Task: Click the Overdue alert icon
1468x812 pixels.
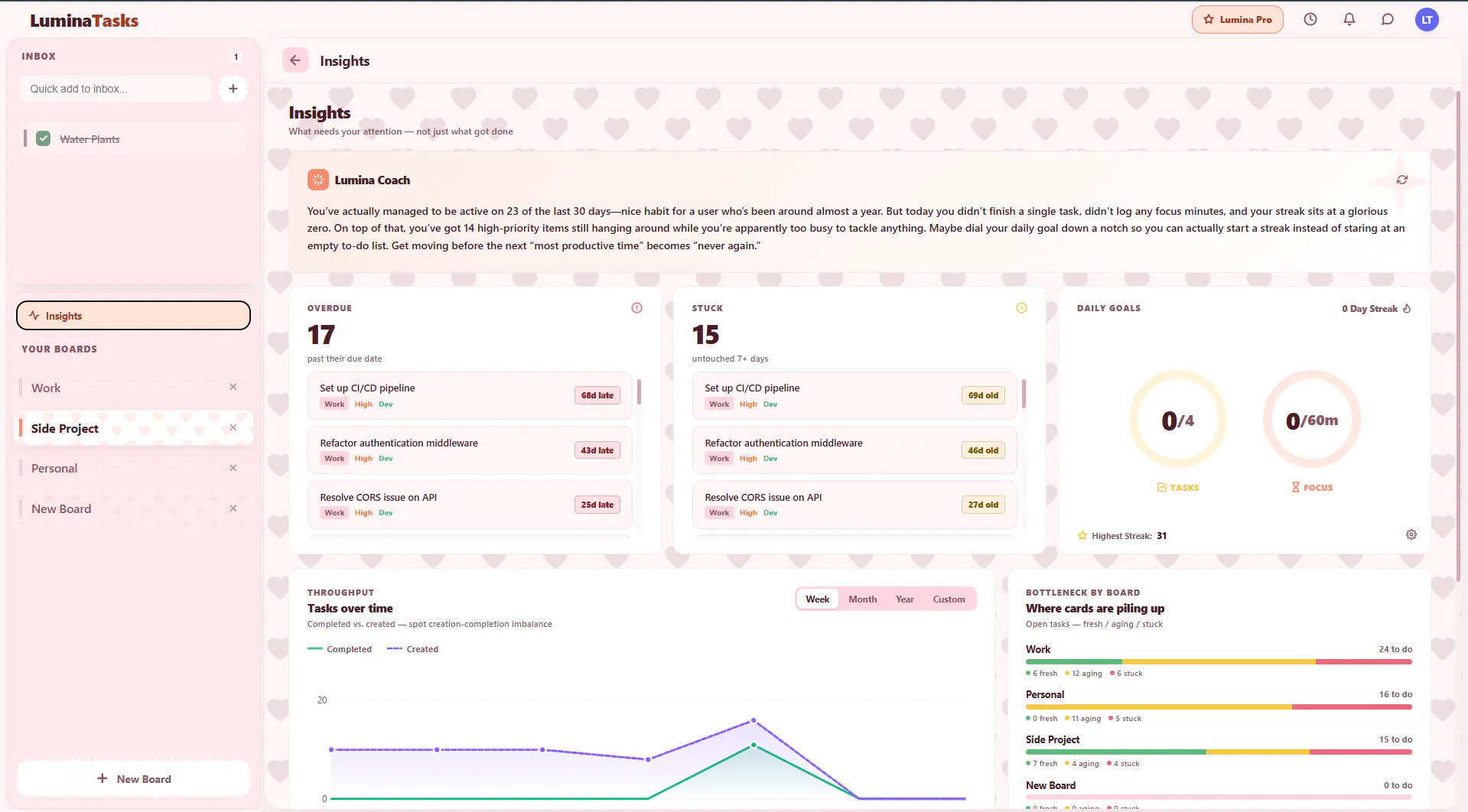Action: [x=636, y=308]
